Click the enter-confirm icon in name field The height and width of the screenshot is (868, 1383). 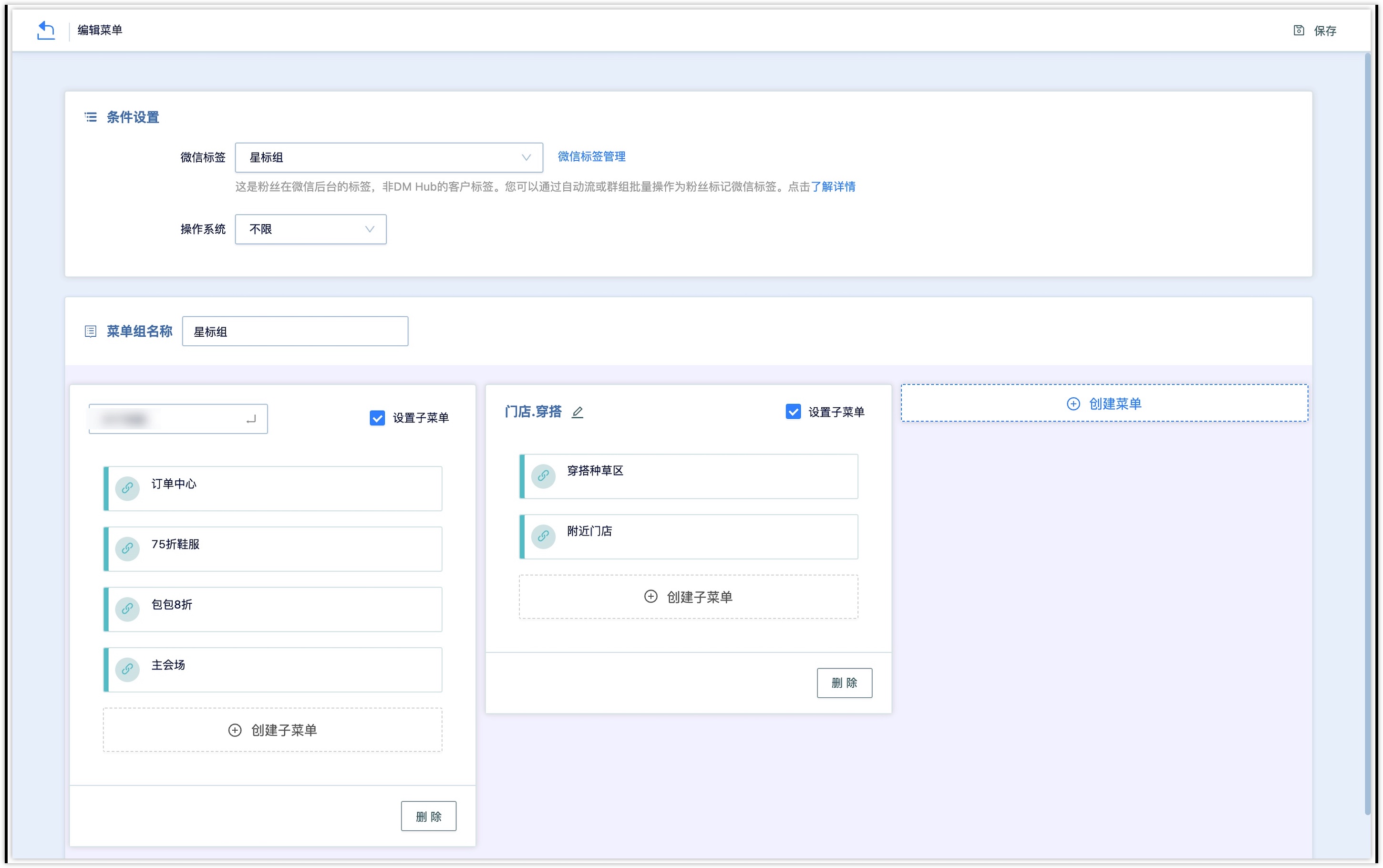coord(251,420)
